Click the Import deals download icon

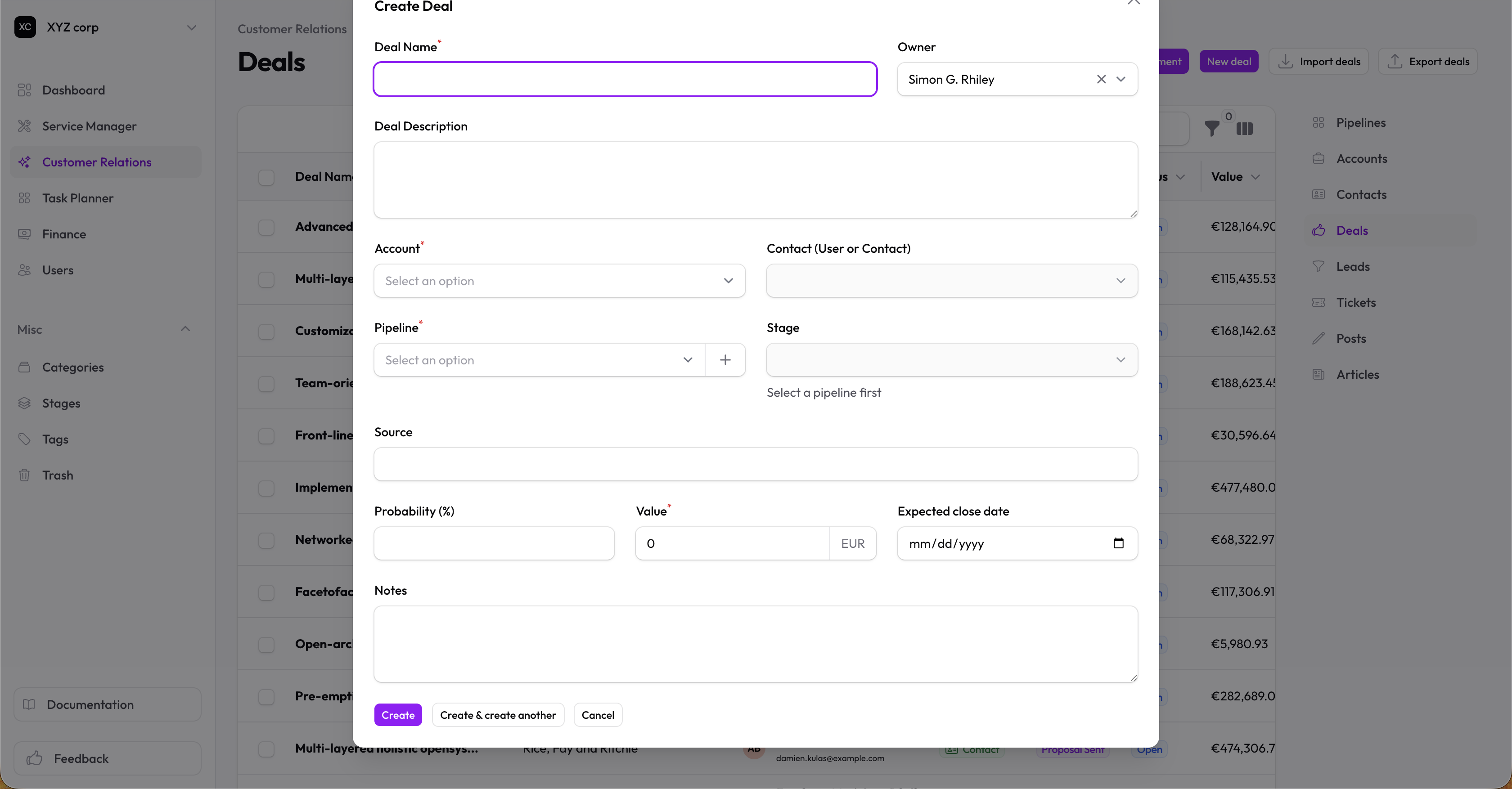[x=1286, y=62]
